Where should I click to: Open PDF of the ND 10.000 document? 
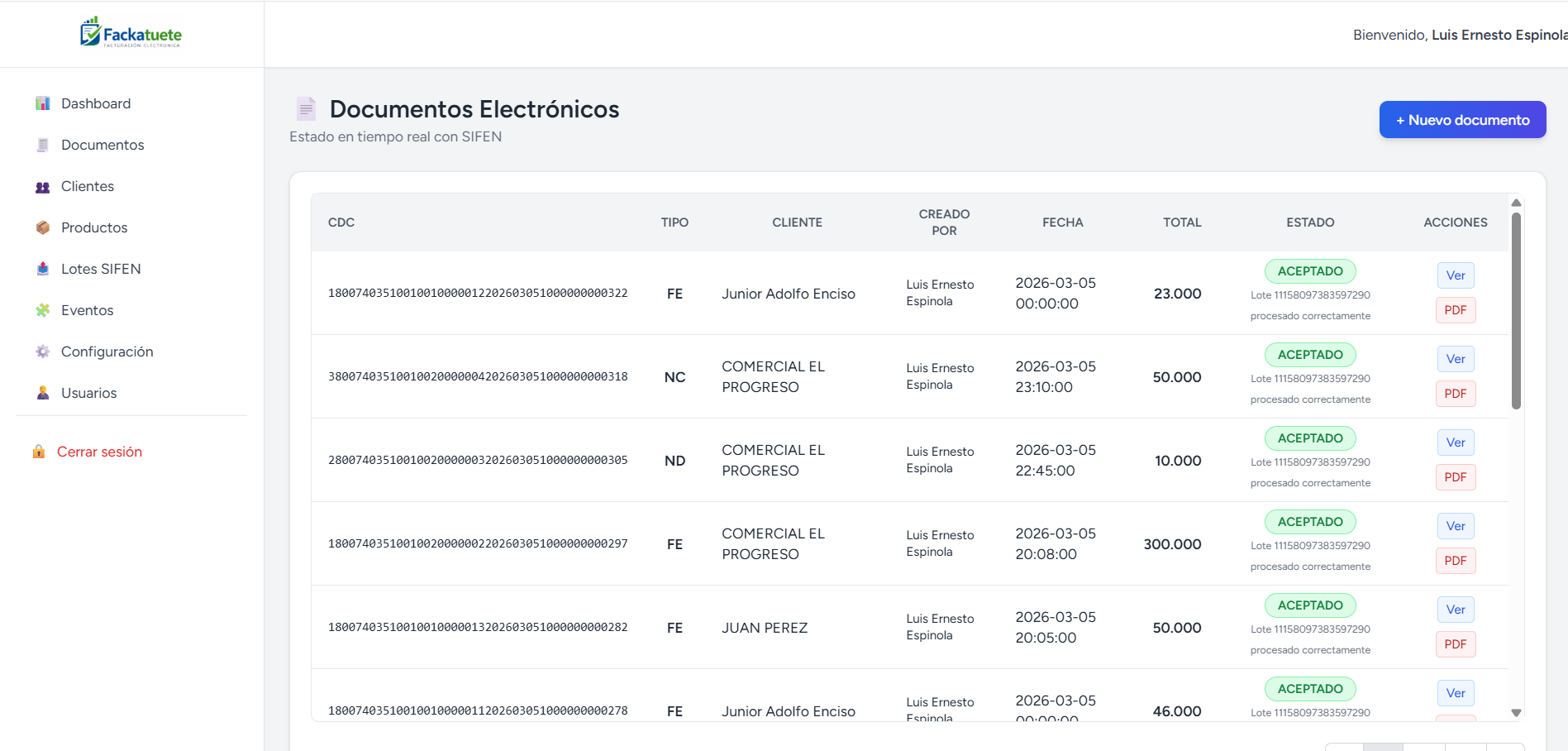click(x=1455, y=477)
